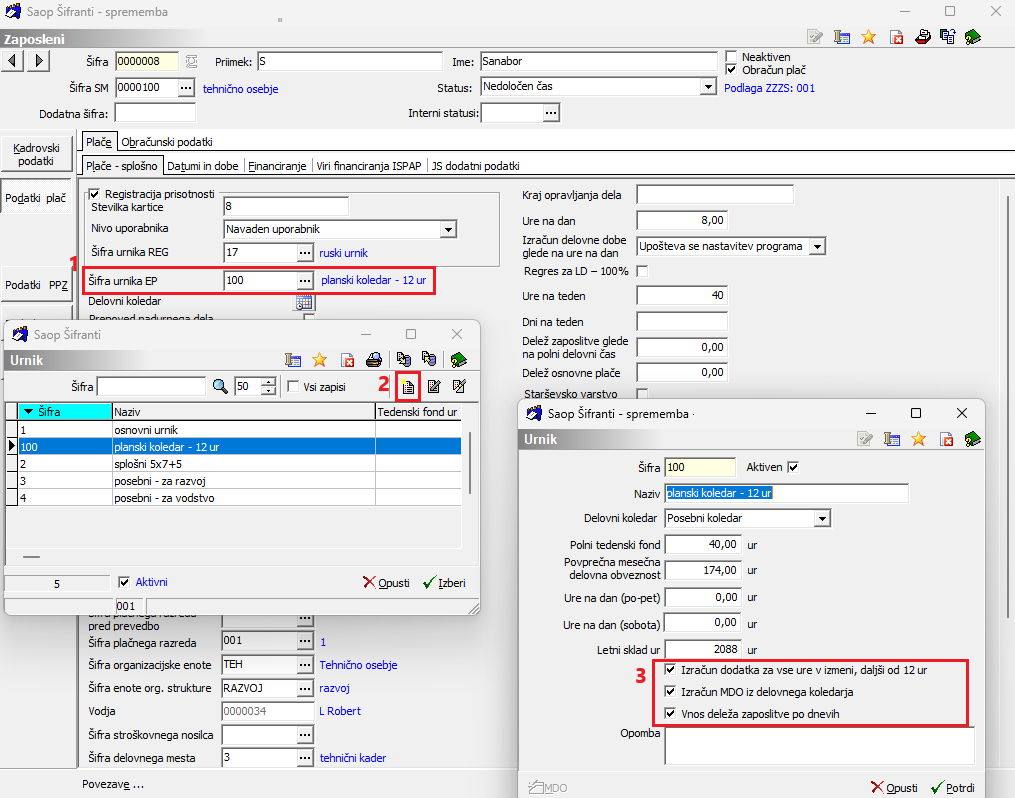Click Podlaga ZZZS: 001 link

769,88
